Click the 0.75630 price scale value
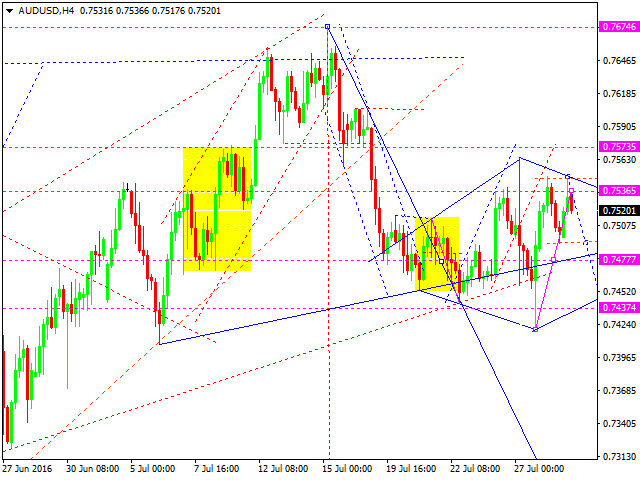Screen dimensions: 640x480 [x=619, y=160]
